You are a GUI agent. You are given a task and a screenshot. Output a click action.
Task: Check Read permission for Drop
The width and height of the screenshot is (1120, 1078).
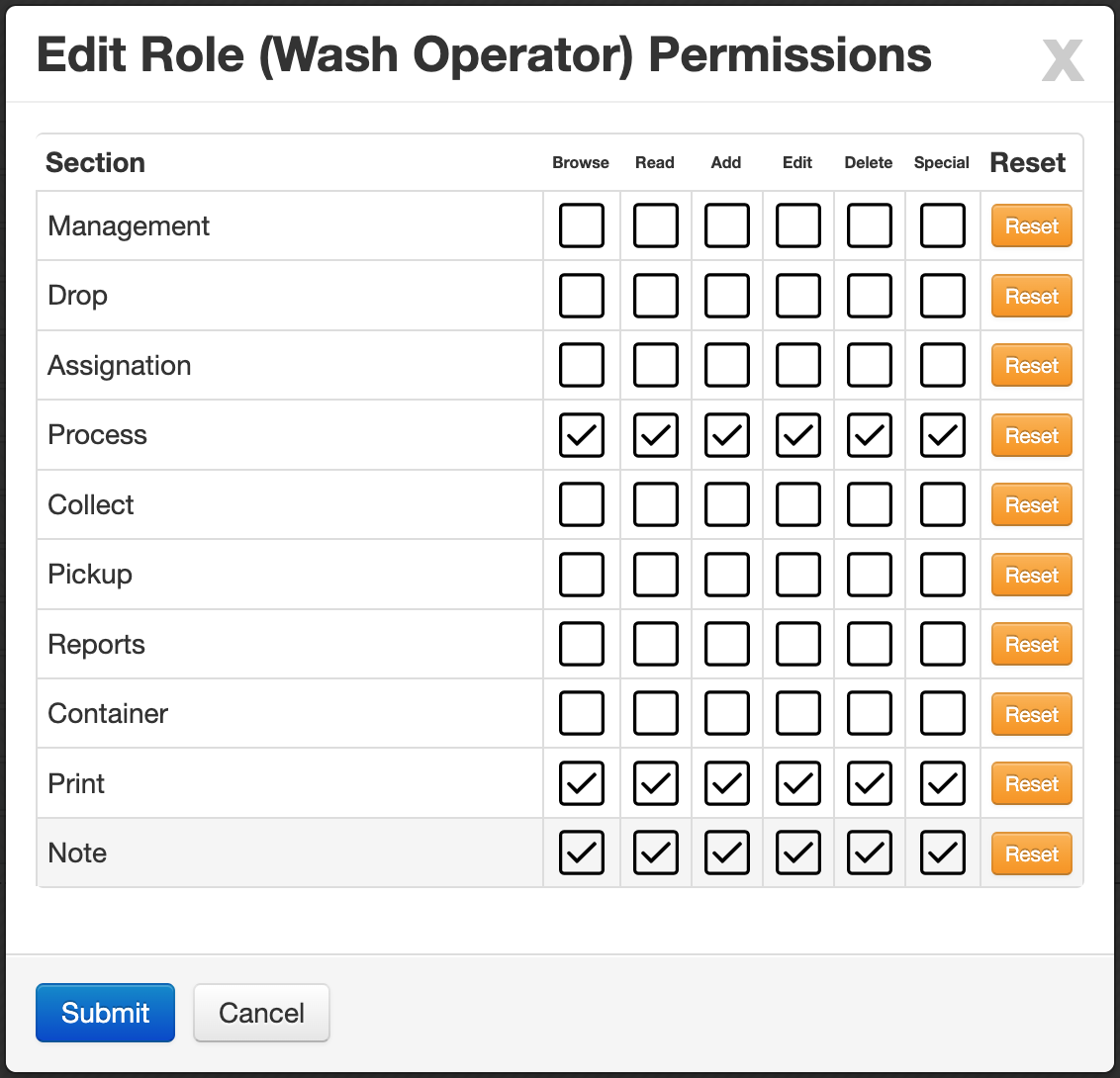[x=656, y=296]
